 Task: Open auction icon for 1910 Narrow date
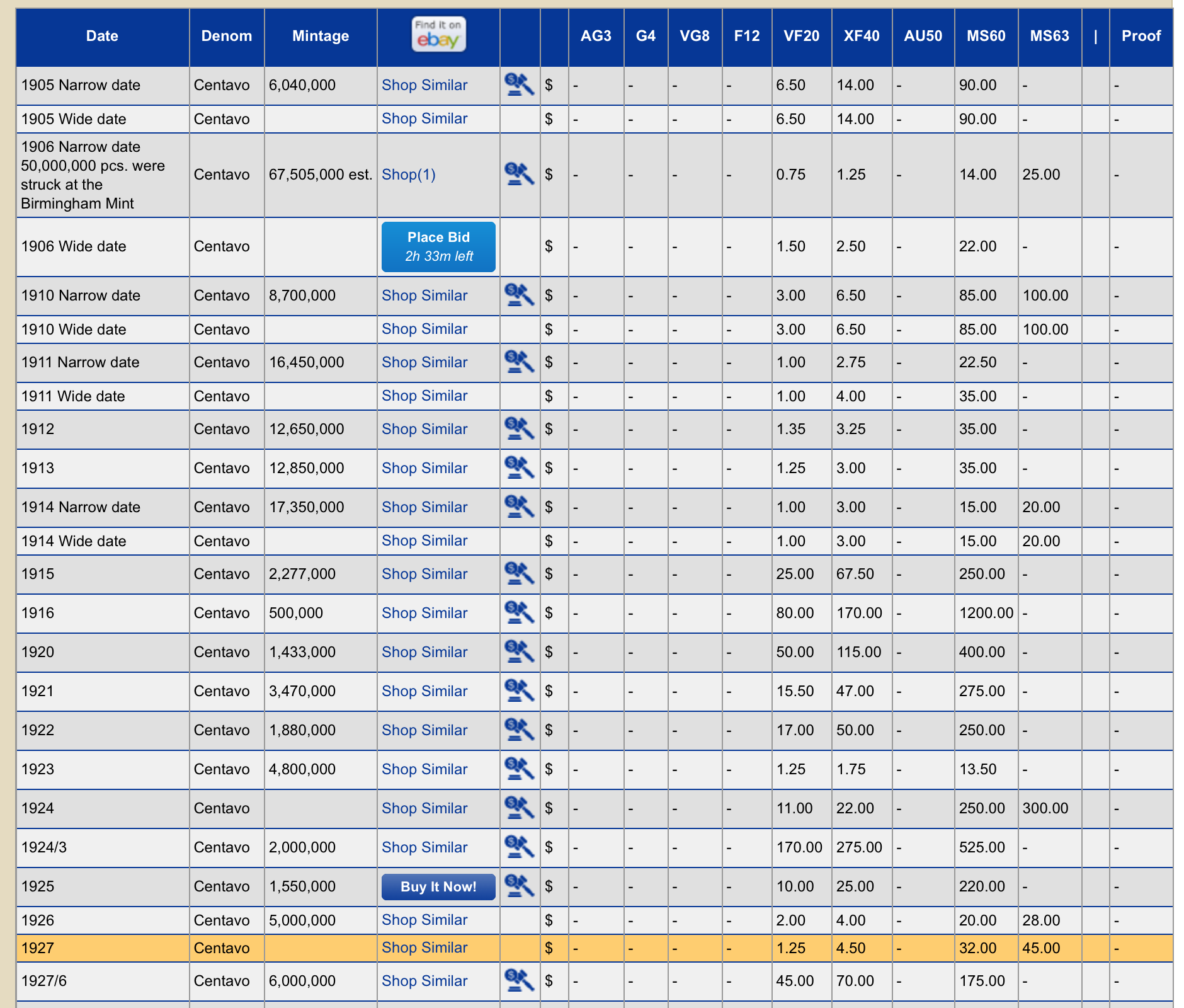tap(520, 295)
